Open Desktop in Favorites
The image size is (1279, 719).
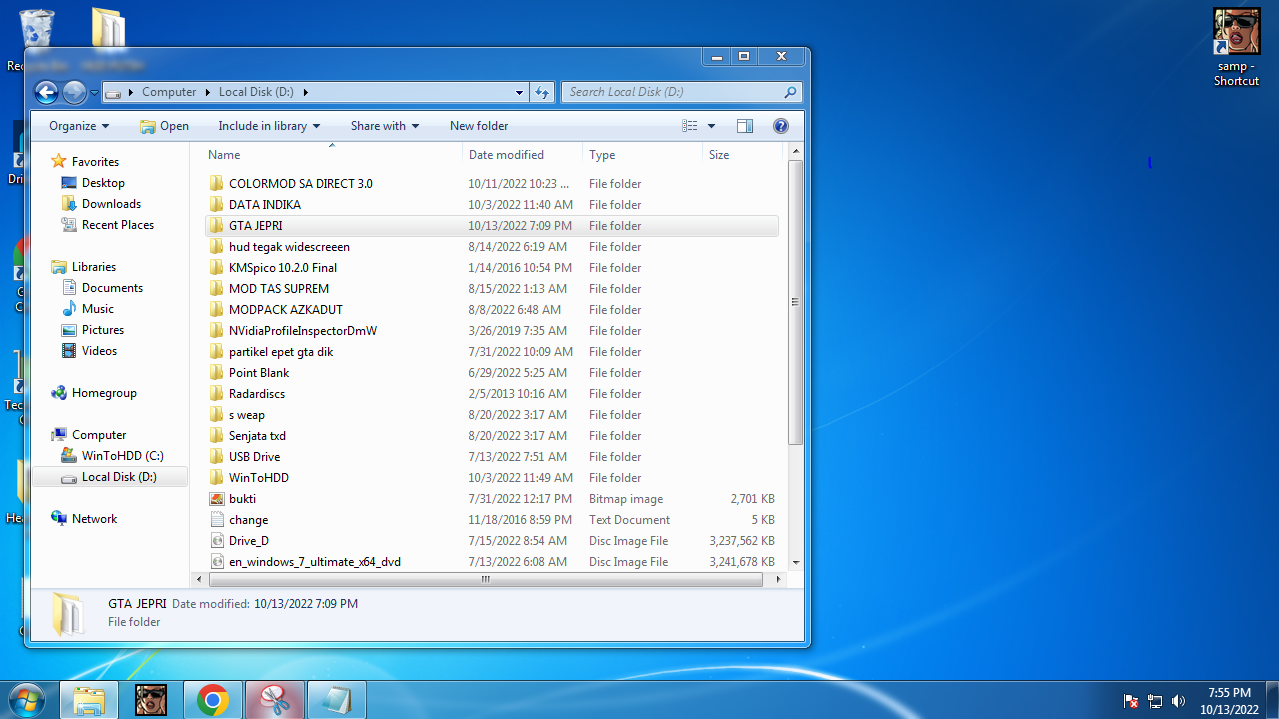(103, 183)
